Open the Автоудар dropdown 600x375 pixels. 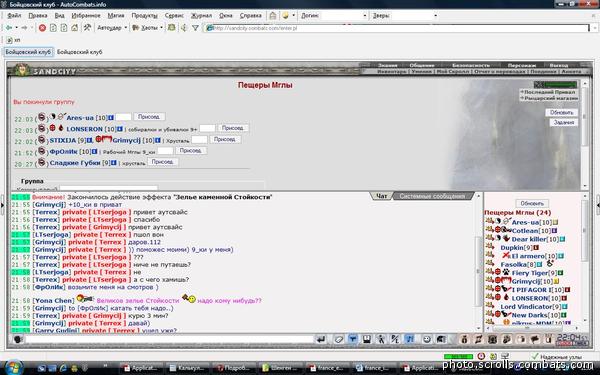112,28
